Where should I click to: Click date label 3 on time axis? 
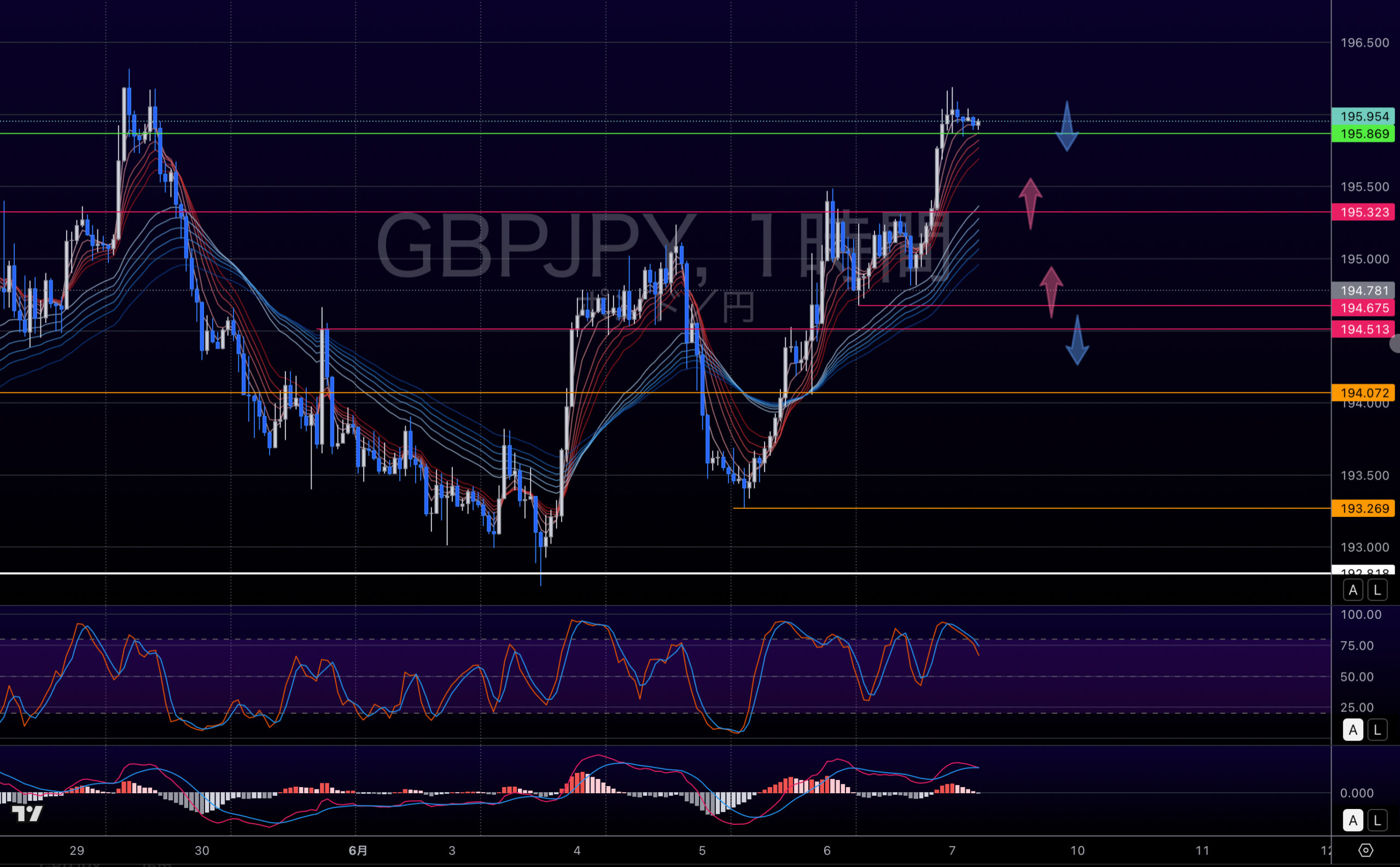click(x=452, y=851)
